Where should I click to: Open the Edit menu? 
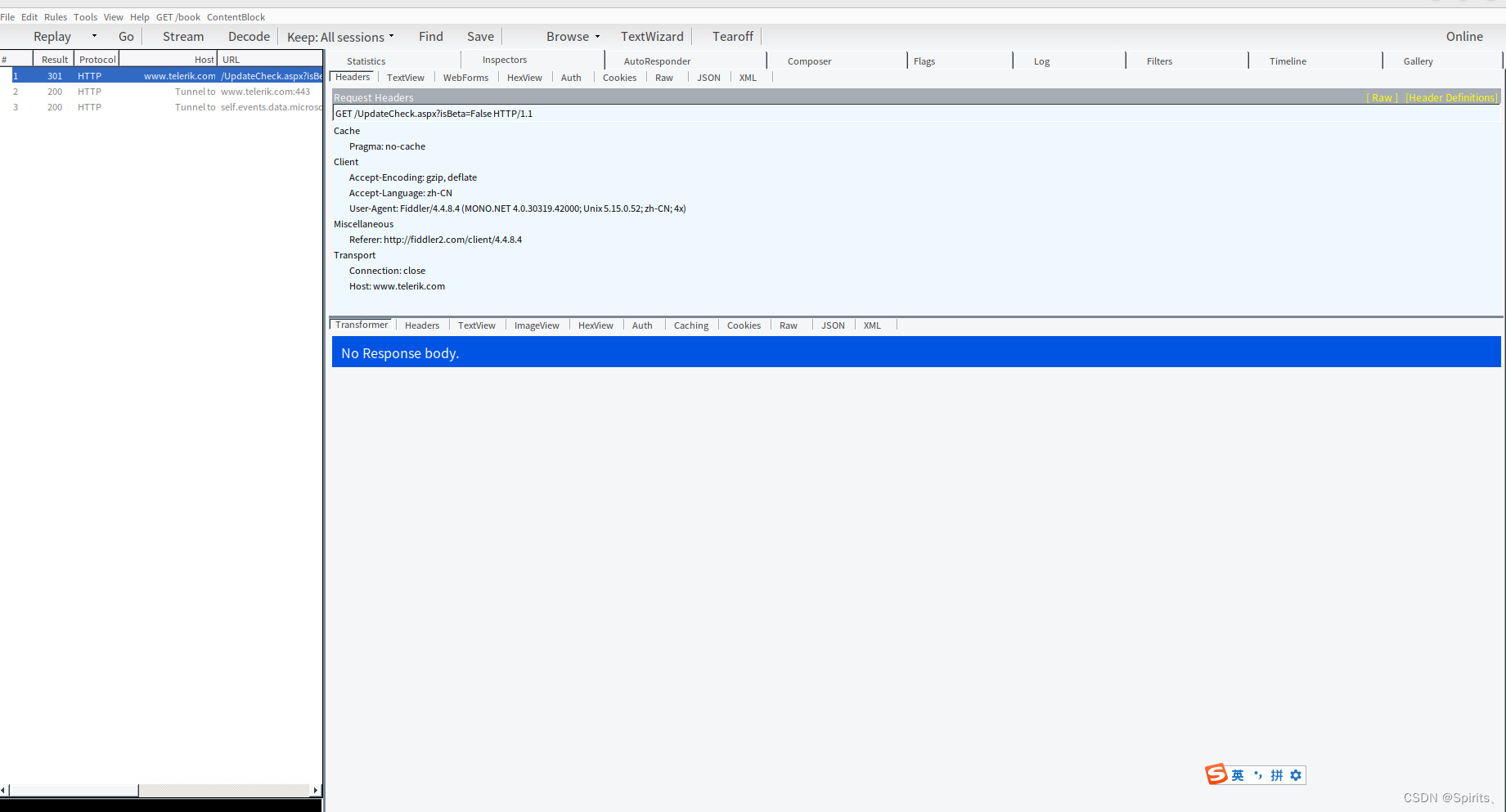click(29, 17)
